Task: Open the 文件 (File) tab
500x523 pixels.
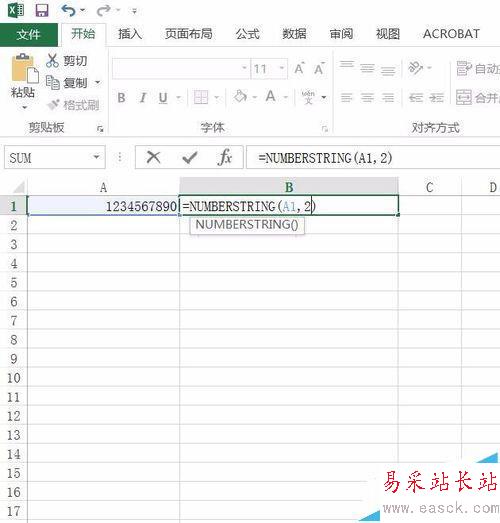Action: [x=29, y=34]
